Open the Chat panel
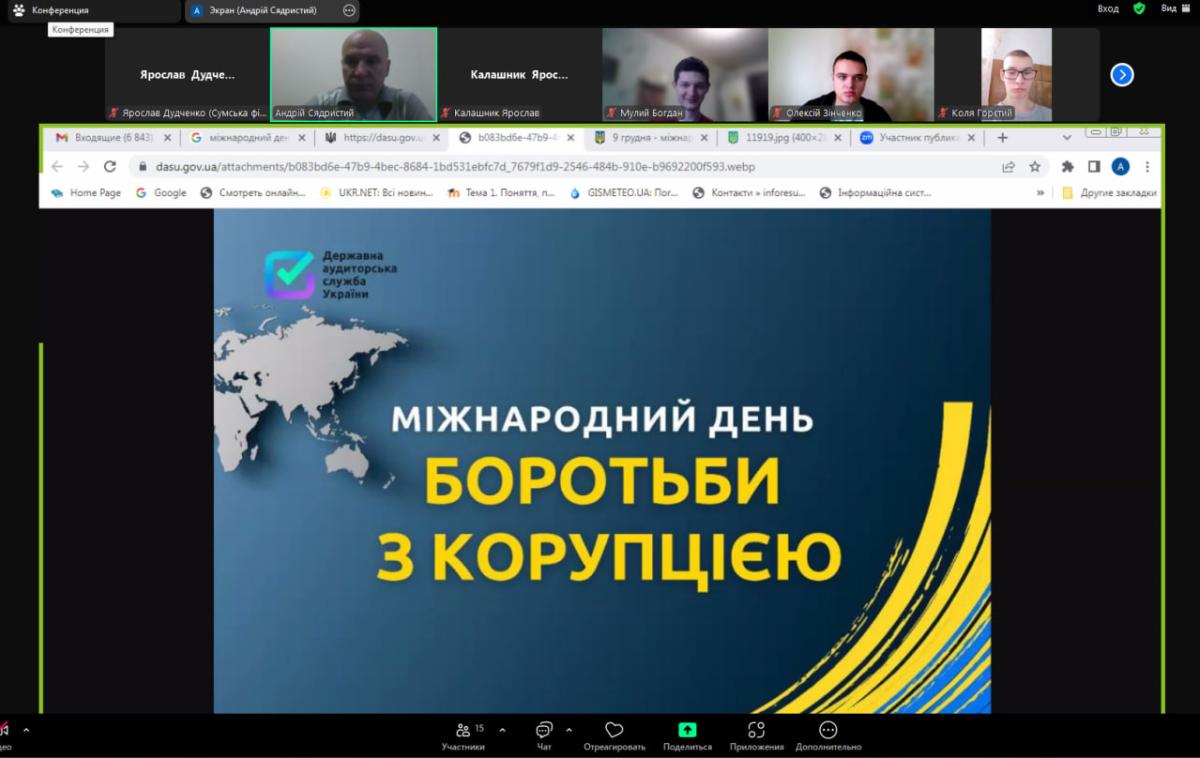Screen dimensions: 1200x758 pos(544,735)
